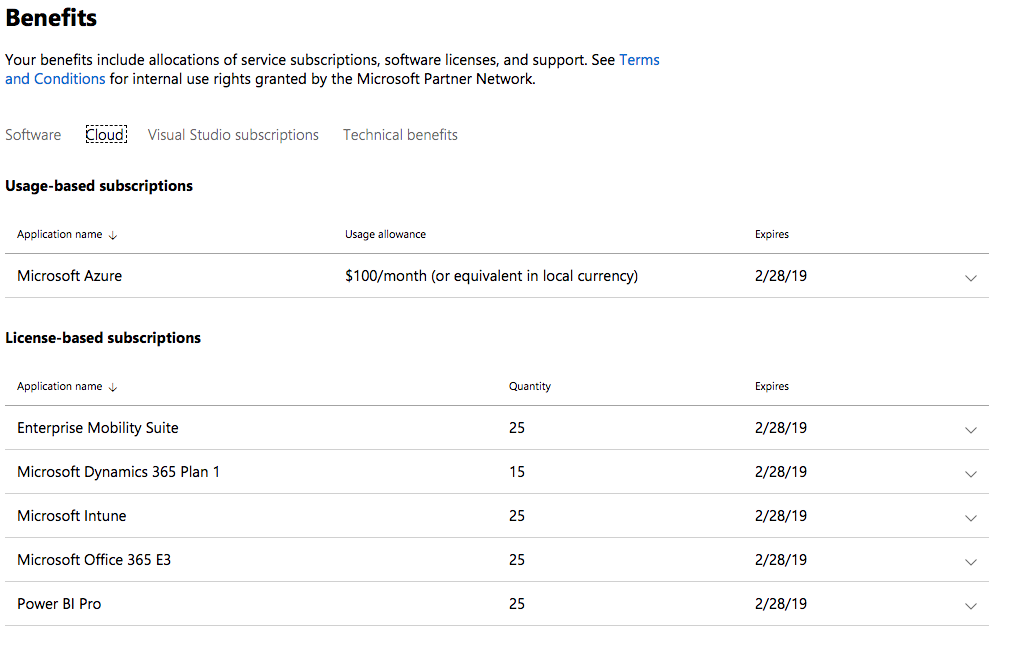Click Microsoft Office 365 E3 expiry date

781,560
